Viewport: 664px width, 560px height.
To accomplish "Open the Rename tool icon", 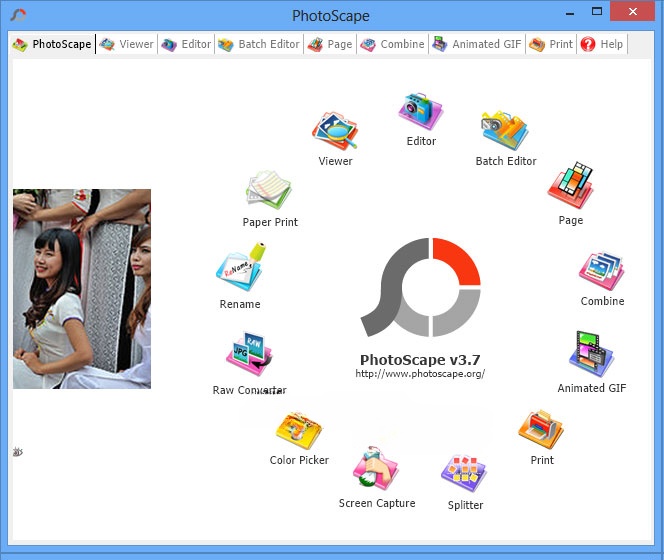I will coord(241,267).
